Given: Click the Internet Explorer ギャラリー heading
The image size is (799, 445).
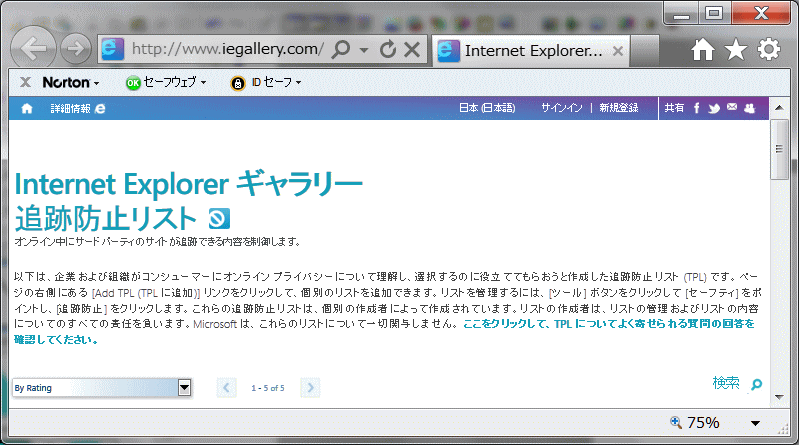Looking at the screenshot, I should (x=189, y=184).
